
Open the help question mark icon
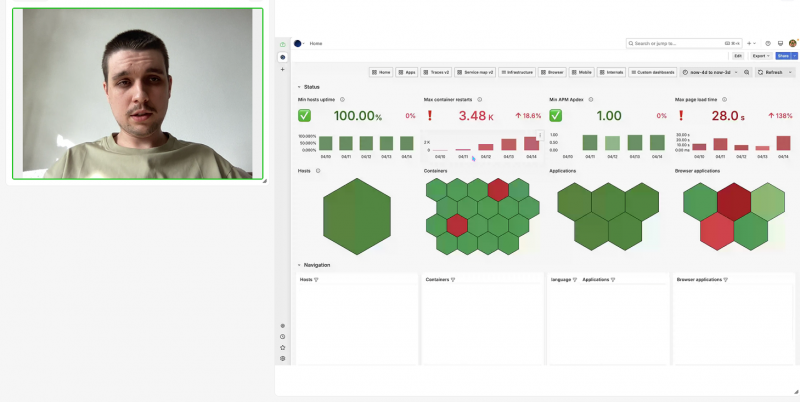(x=768, y=44)
